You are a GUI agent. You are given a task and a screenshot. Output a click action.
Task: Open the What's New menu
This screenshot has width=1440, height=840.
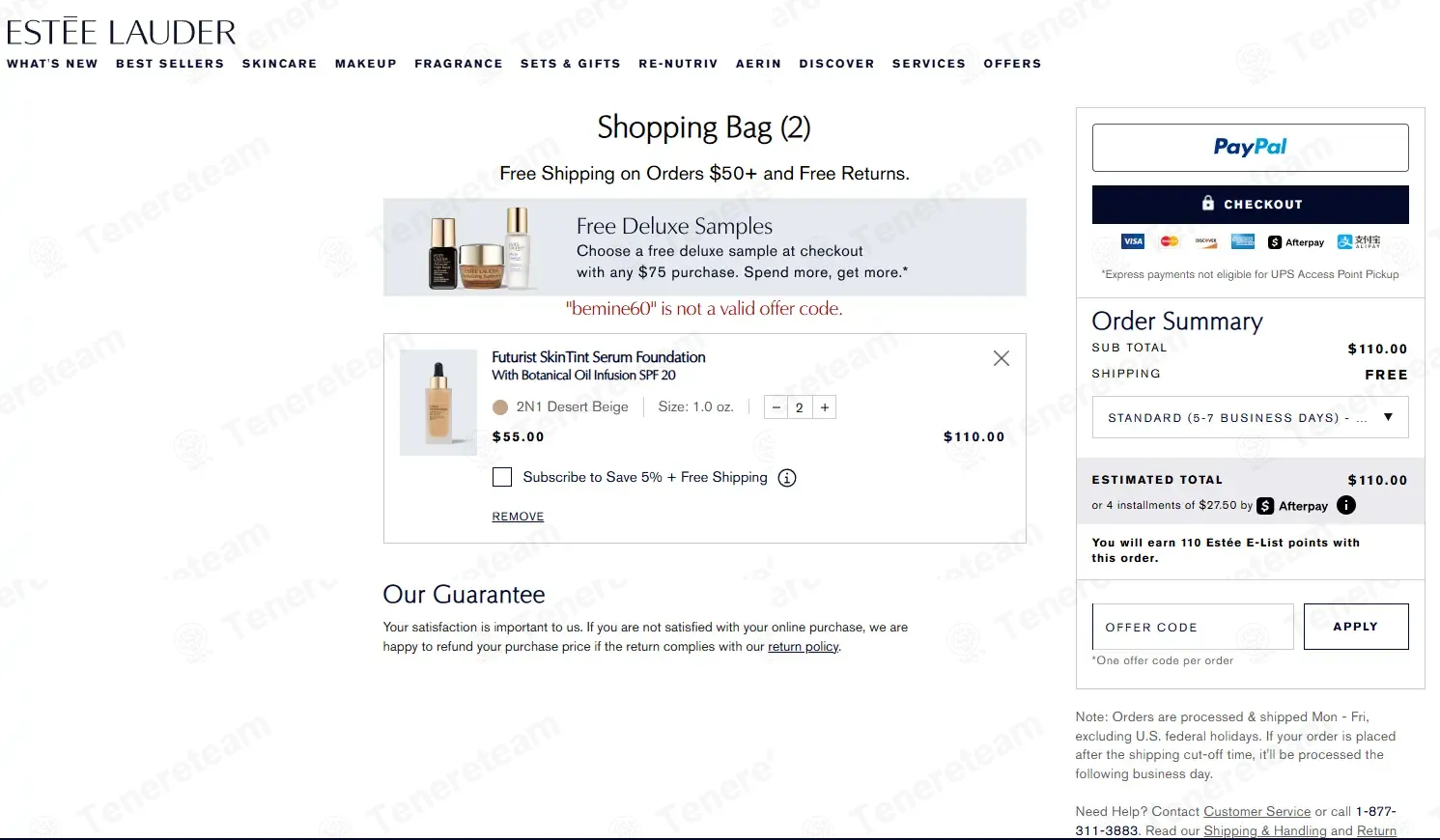[x=52, y=64]
